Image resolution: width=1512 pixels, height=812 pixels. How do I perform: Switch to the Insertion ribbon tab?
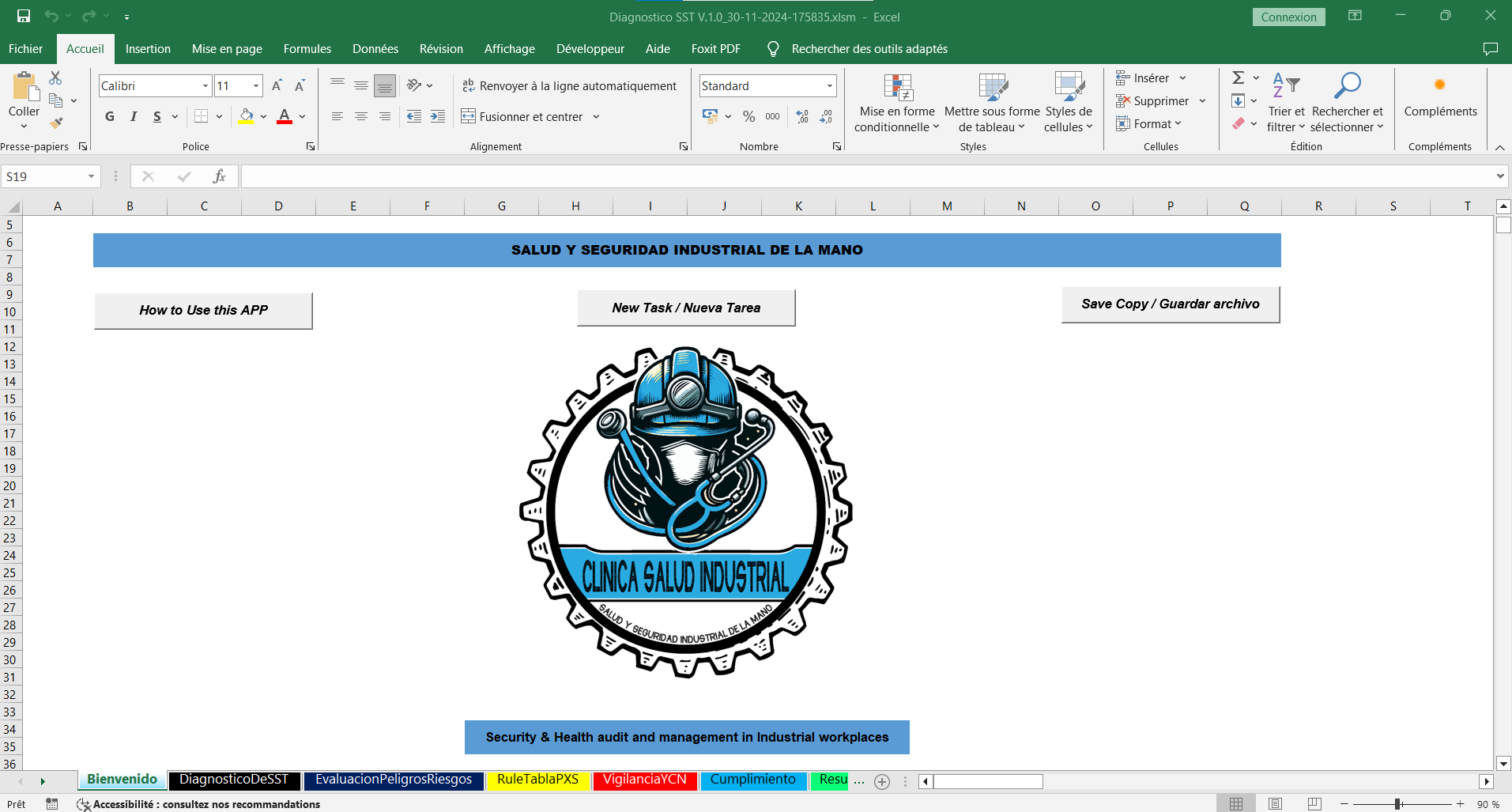(148, 49)
